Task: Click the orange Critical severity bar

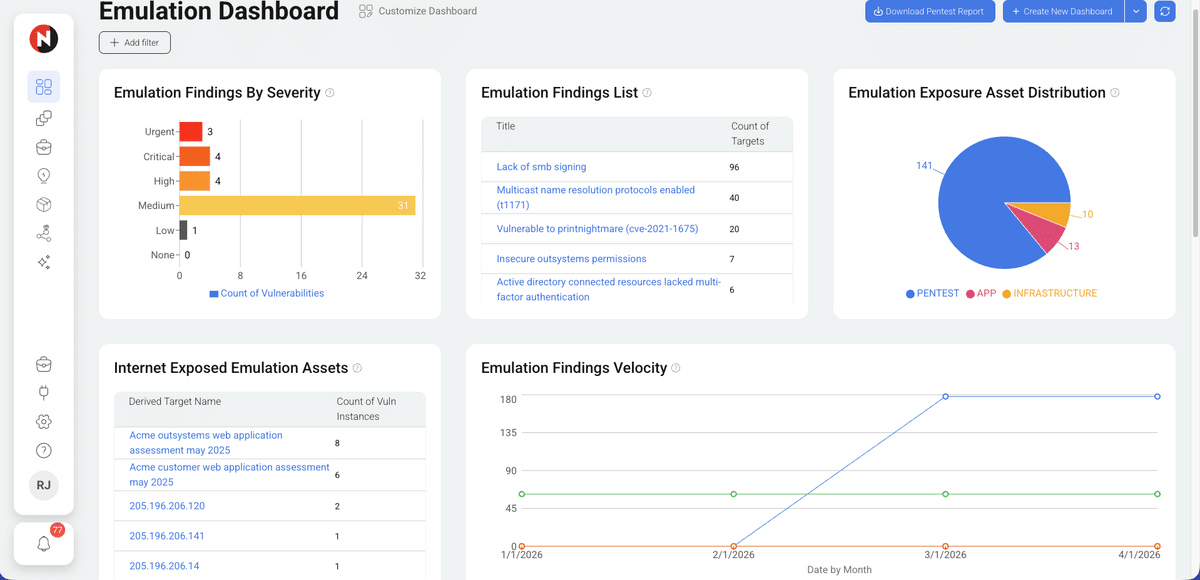Action: pos(195,156)
